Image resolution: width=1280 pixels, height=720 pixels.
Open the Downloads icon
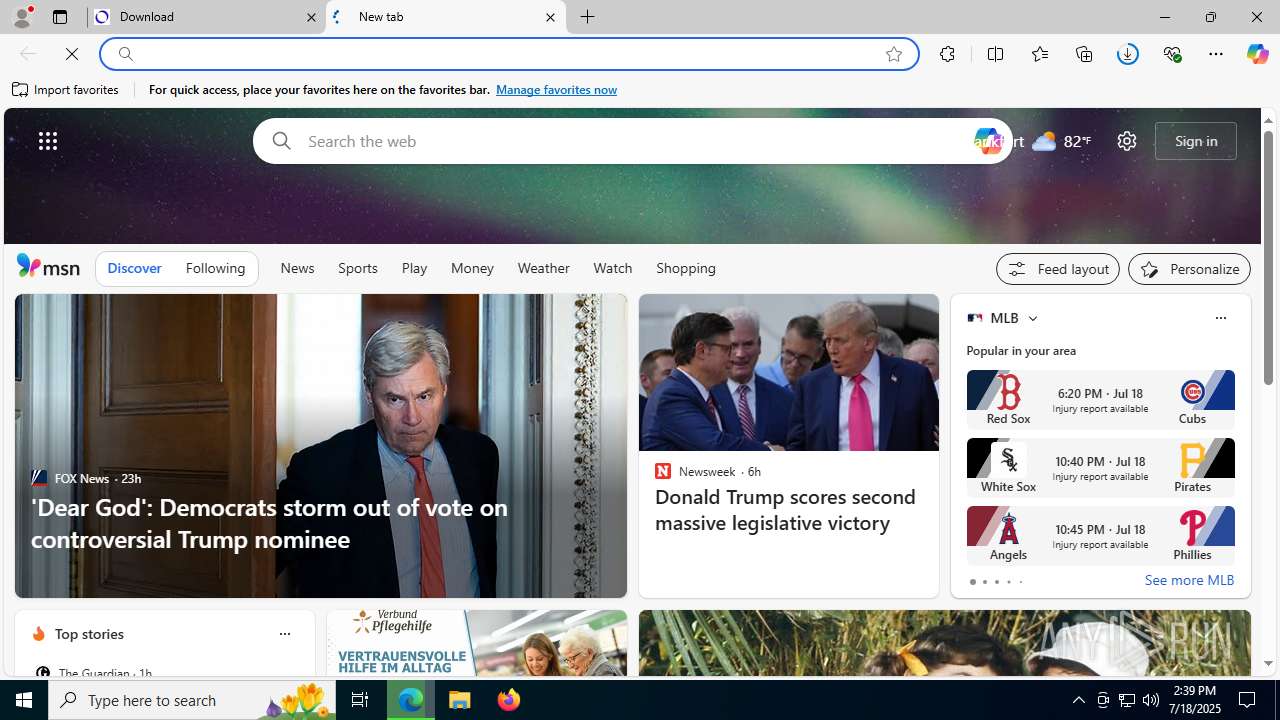click(x=1128, y=54)
